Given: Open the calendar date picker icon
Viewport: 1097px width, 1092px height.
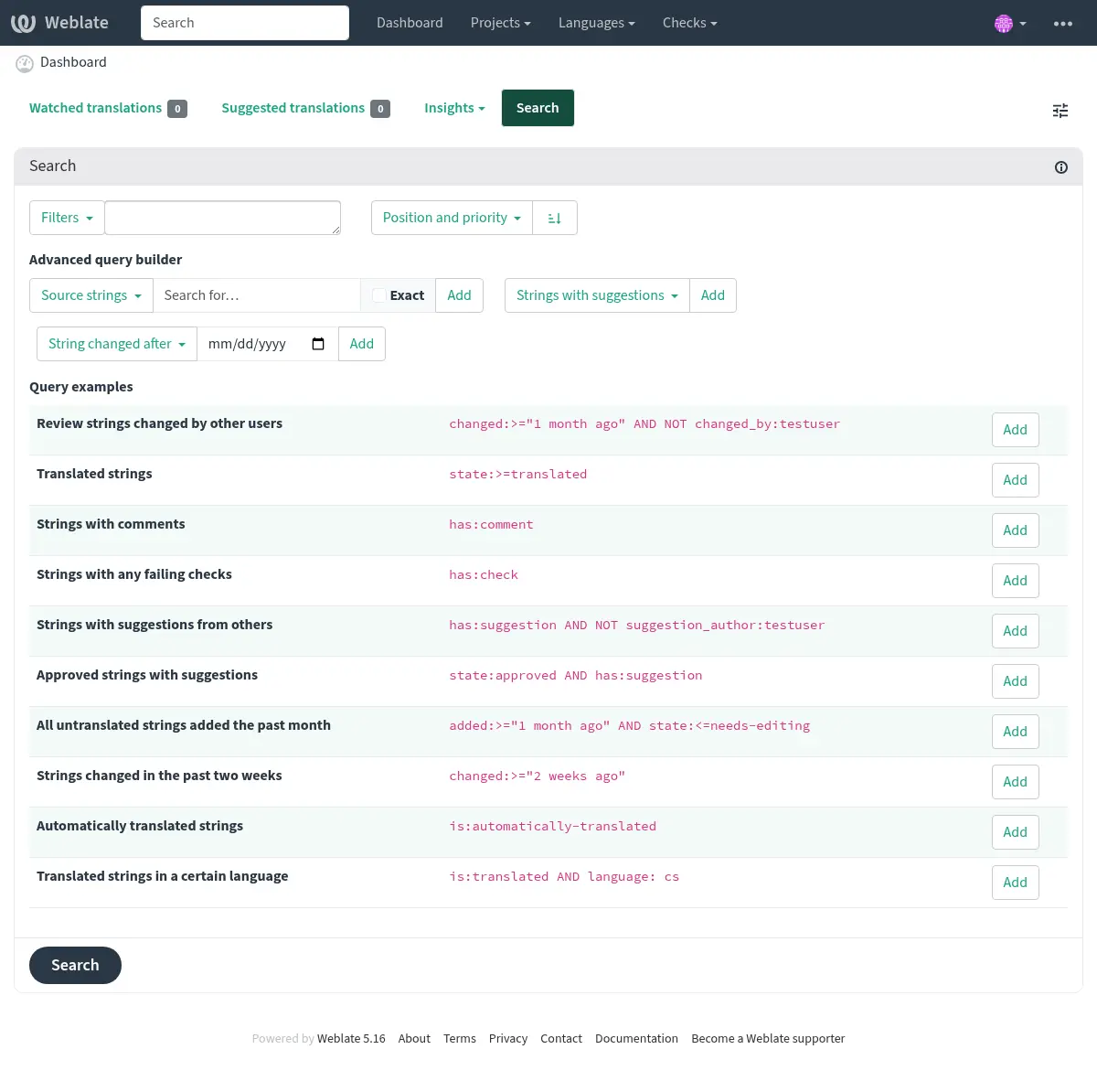Looking at the screenshot, I should (x=318, y=344).
